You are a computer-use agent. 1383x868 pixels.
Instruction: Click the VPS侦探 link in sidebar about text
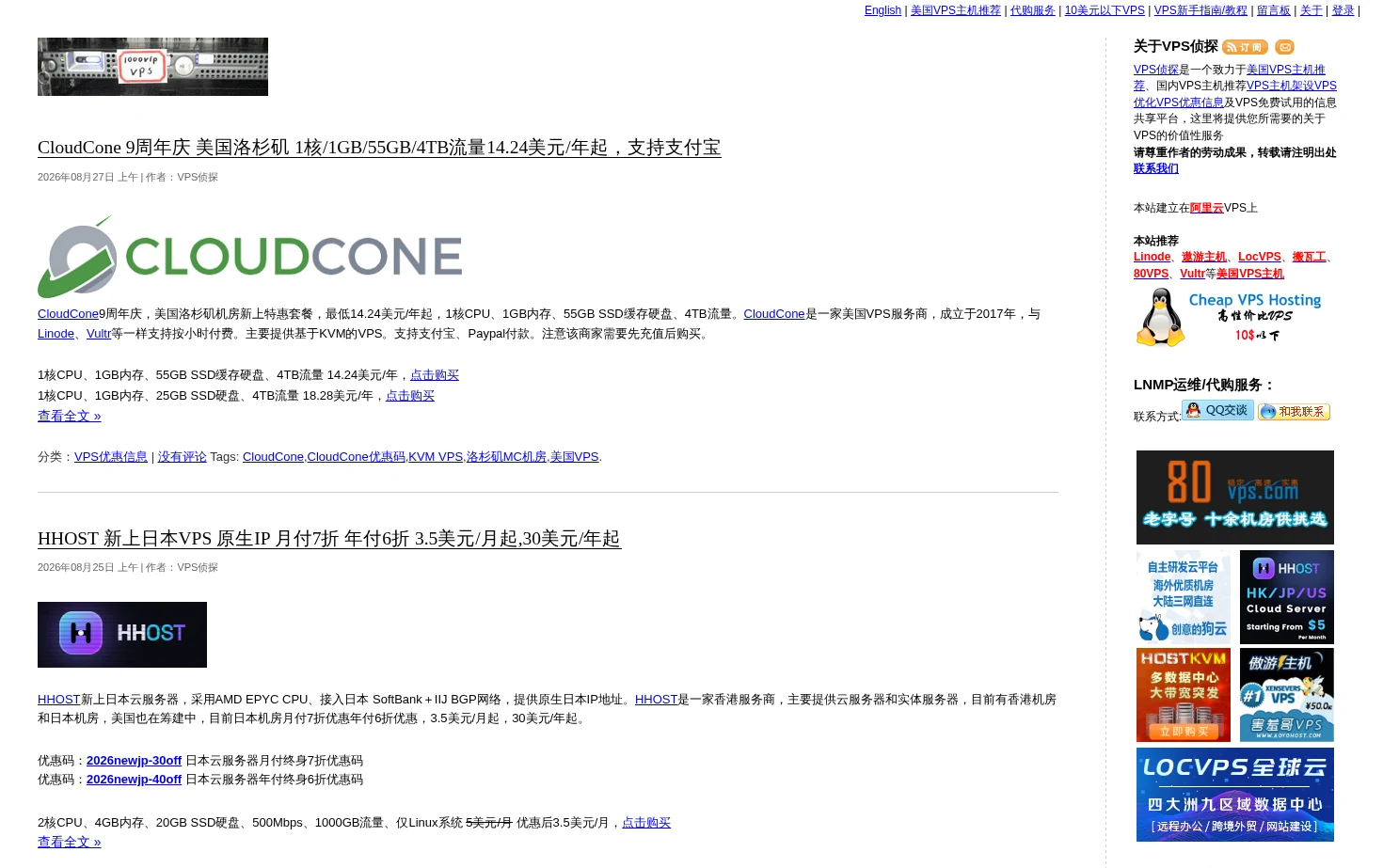point(1156,70)
